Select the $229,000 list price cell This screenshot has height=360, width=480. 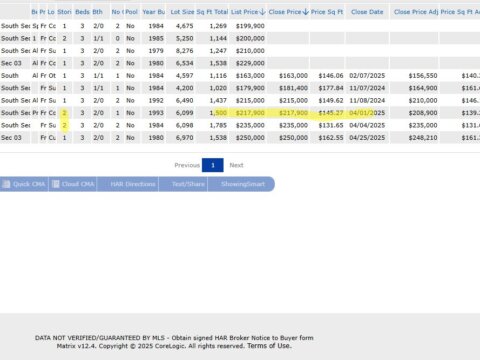[250, 63]
